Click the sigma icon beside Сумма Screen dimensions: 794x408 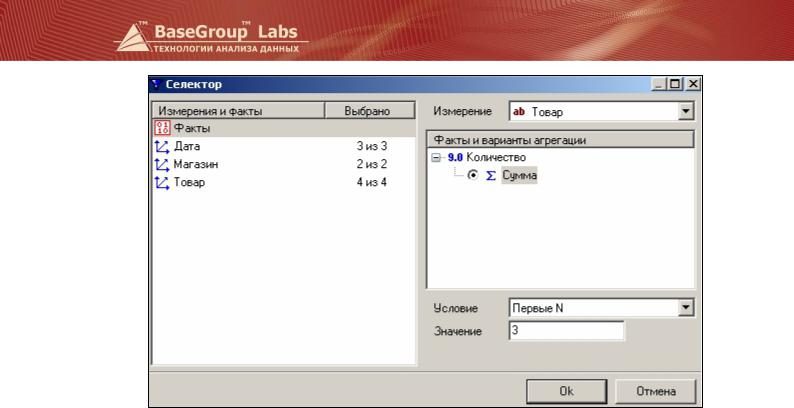(491, 176)
